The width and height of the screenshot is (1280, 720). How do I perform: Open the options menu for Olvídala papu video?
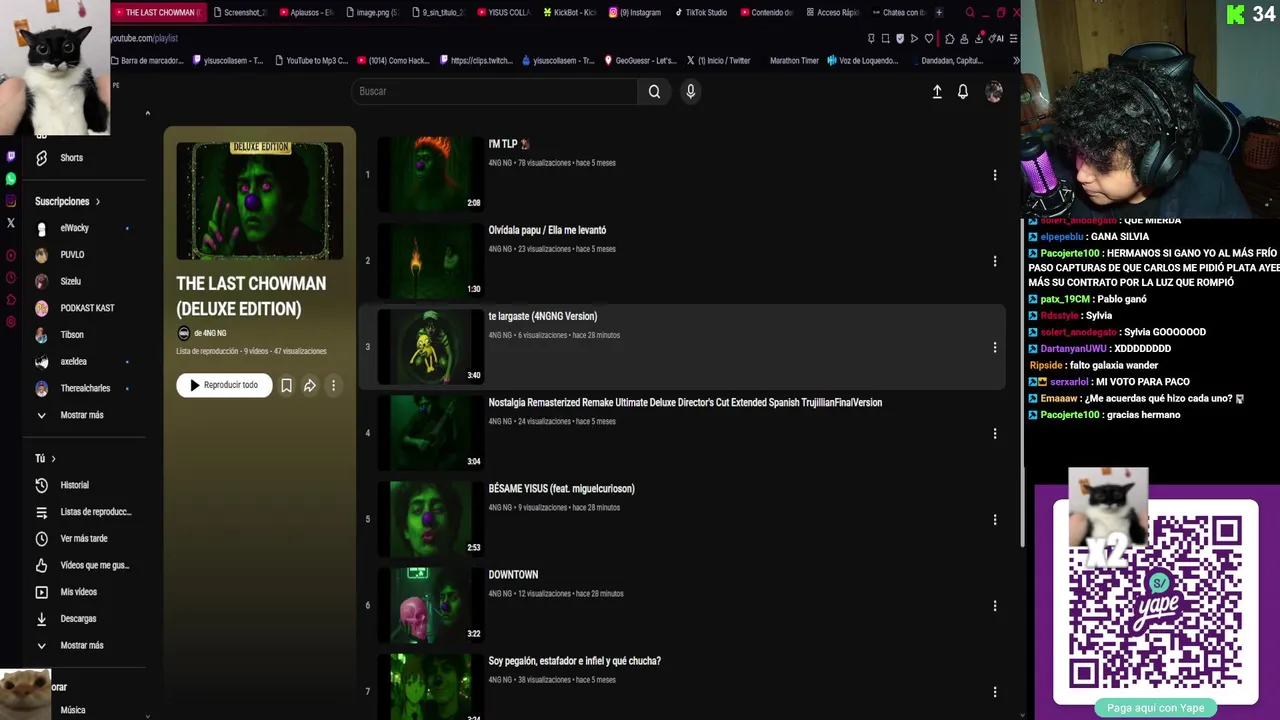click(995, 261)
